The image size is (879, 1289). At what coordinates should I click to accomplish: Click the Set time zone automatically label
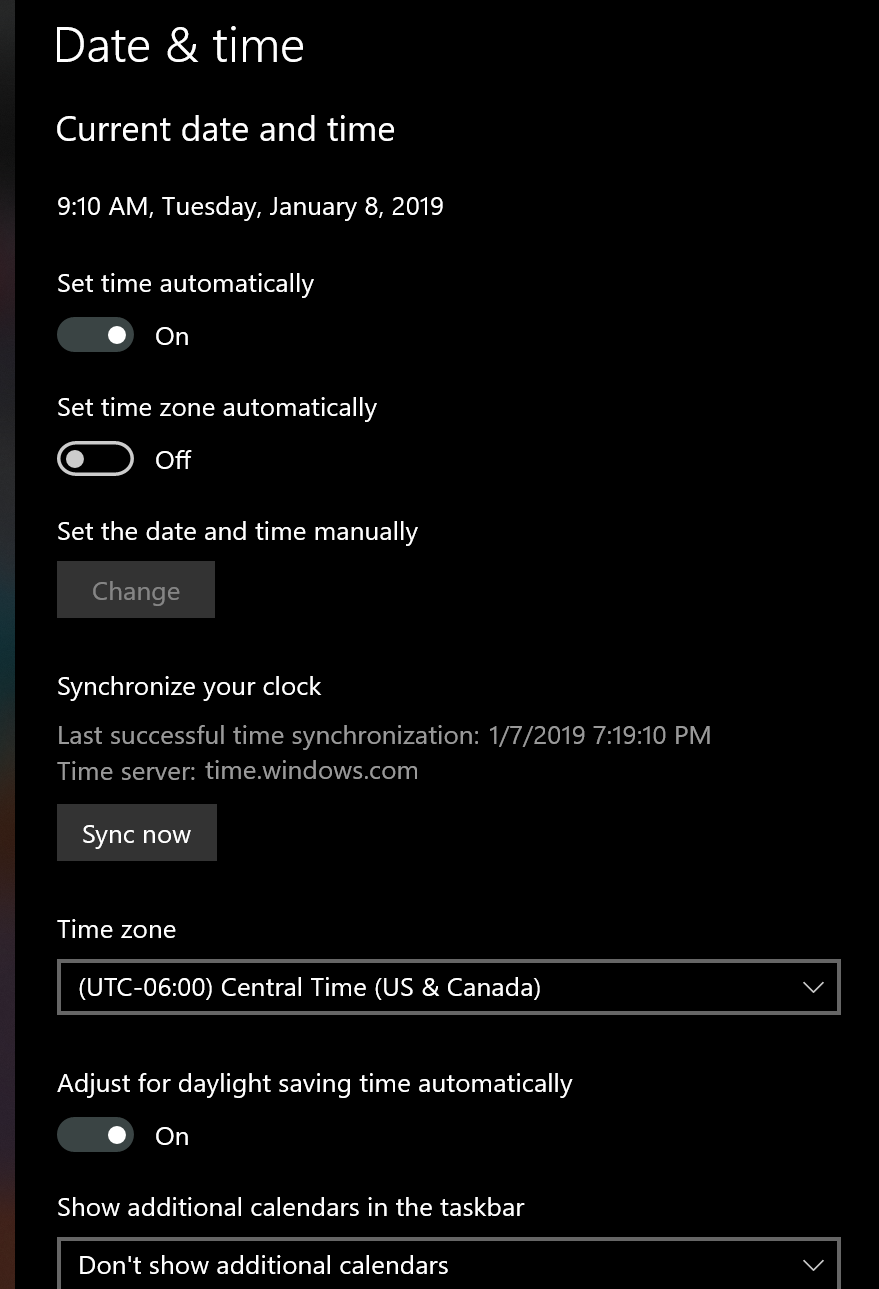click(x=217, y=408)
